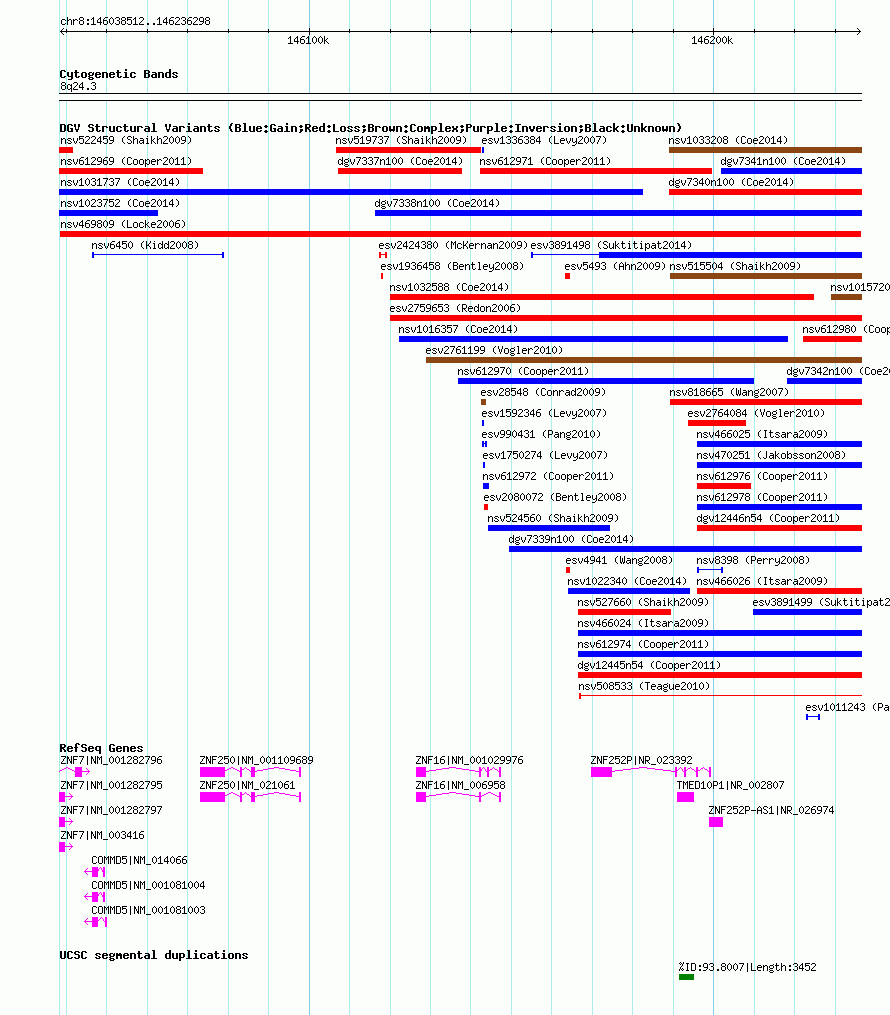Open TMED10P1|NR_002807 gene
This screenshot has height=1015, width=890.
730,786
